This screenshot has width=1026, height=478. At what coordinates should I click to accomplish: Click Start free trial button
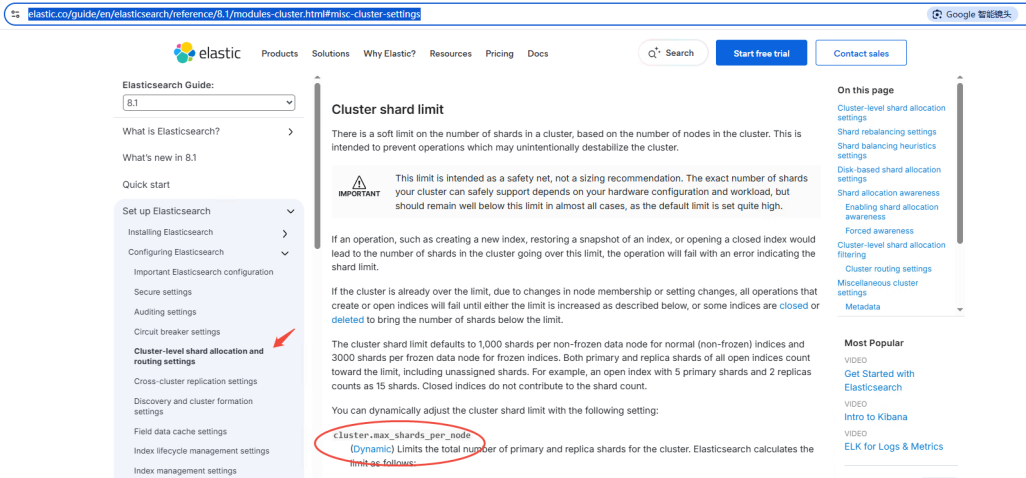pos(761,53)
